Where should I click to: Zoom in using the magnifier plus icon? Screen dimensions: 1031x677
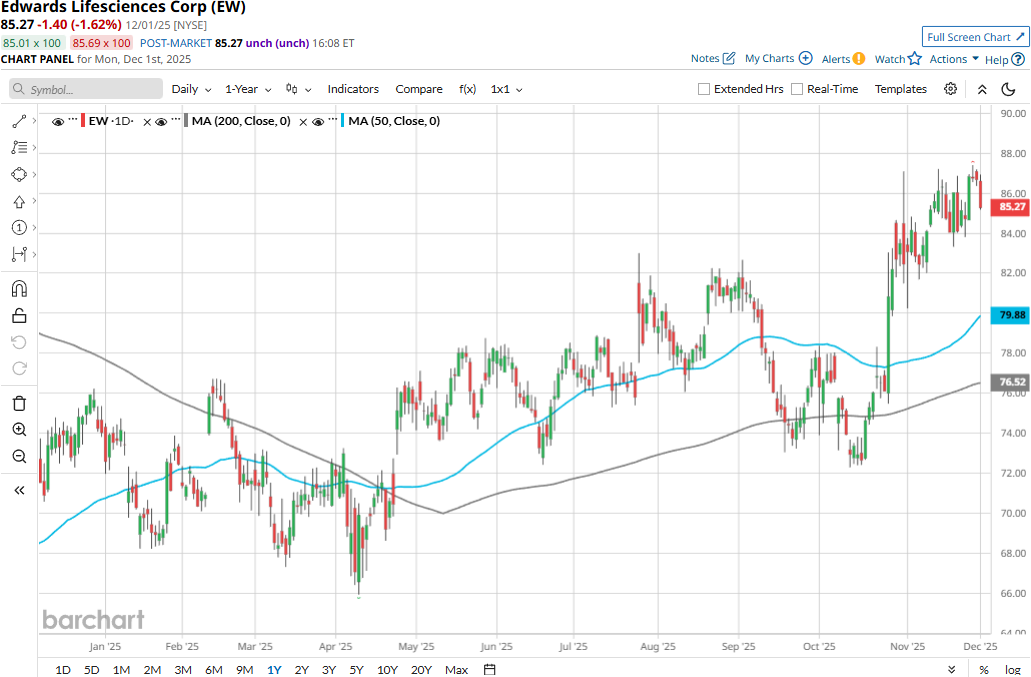pyautogui.click(x=19, y=430)
